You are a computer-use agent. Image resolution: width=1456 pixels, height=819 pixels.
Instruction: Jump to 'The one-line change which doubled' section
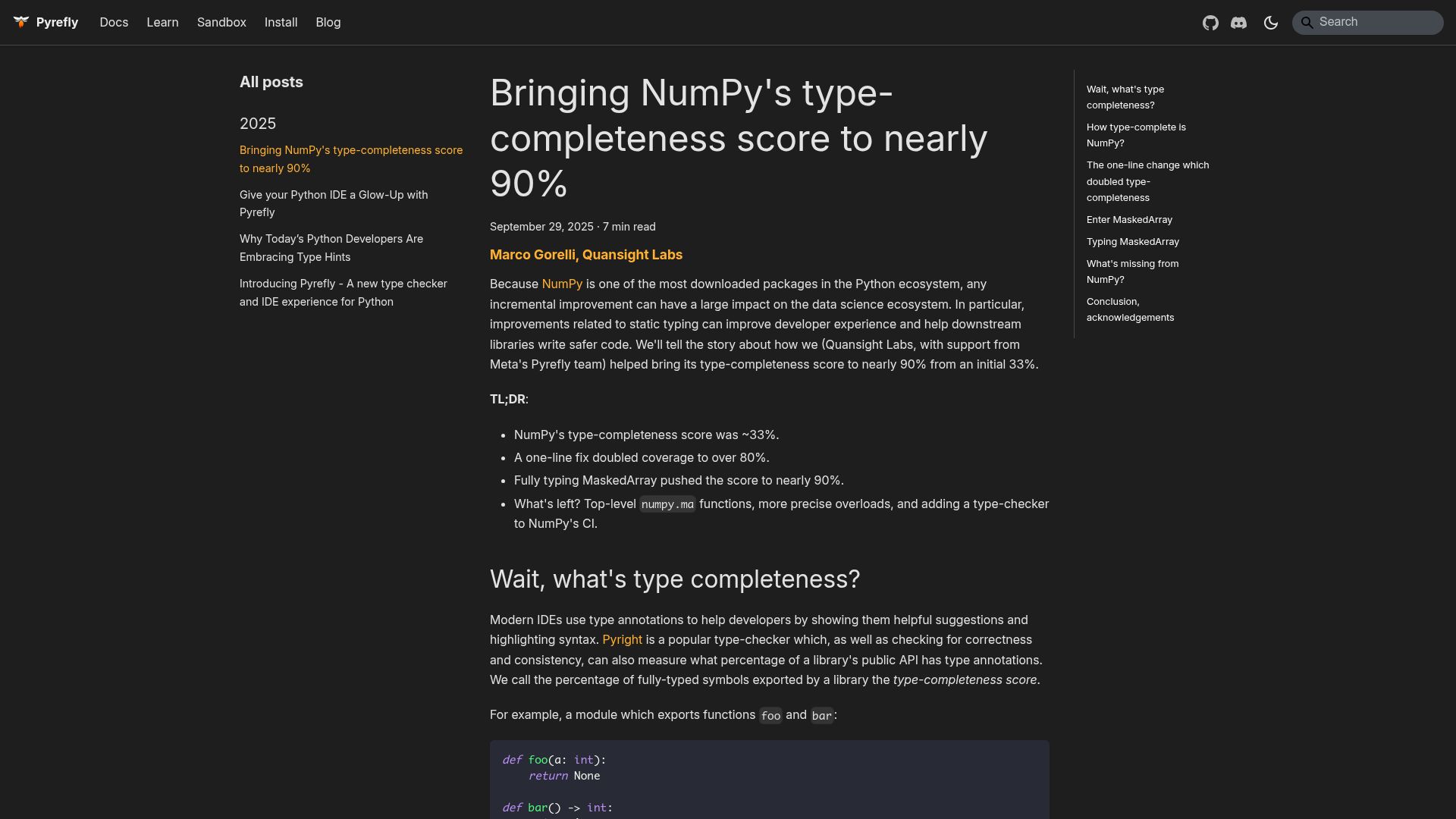click(x=1147, y=181)
